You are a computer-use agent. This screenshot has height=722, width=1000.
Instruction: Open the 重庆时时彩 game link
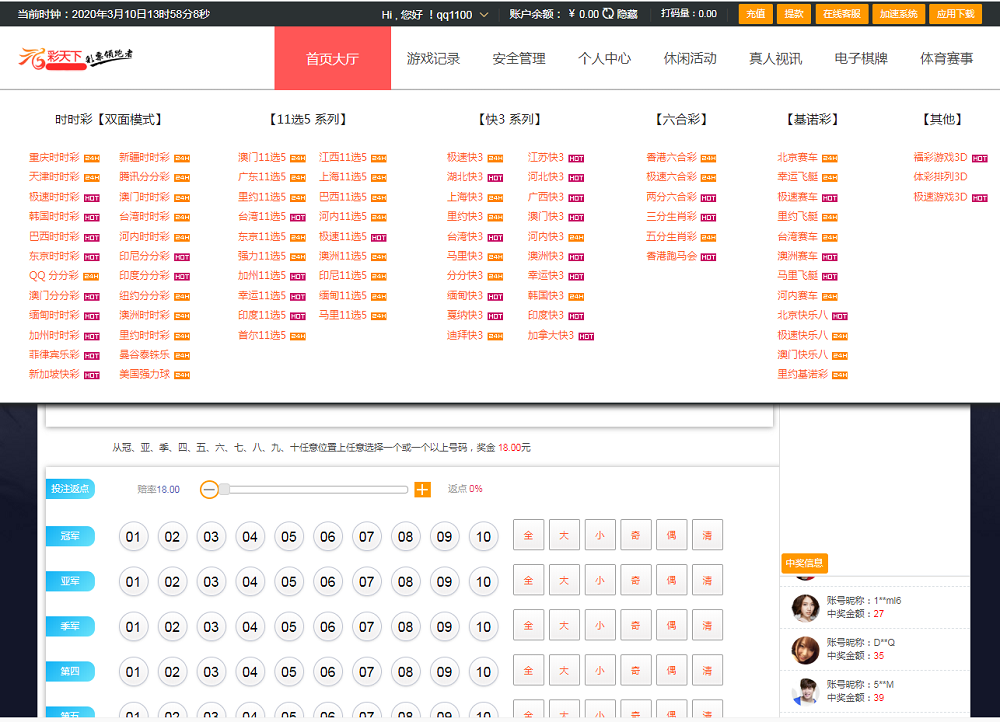pyautogui.click(x=54, y=157)
